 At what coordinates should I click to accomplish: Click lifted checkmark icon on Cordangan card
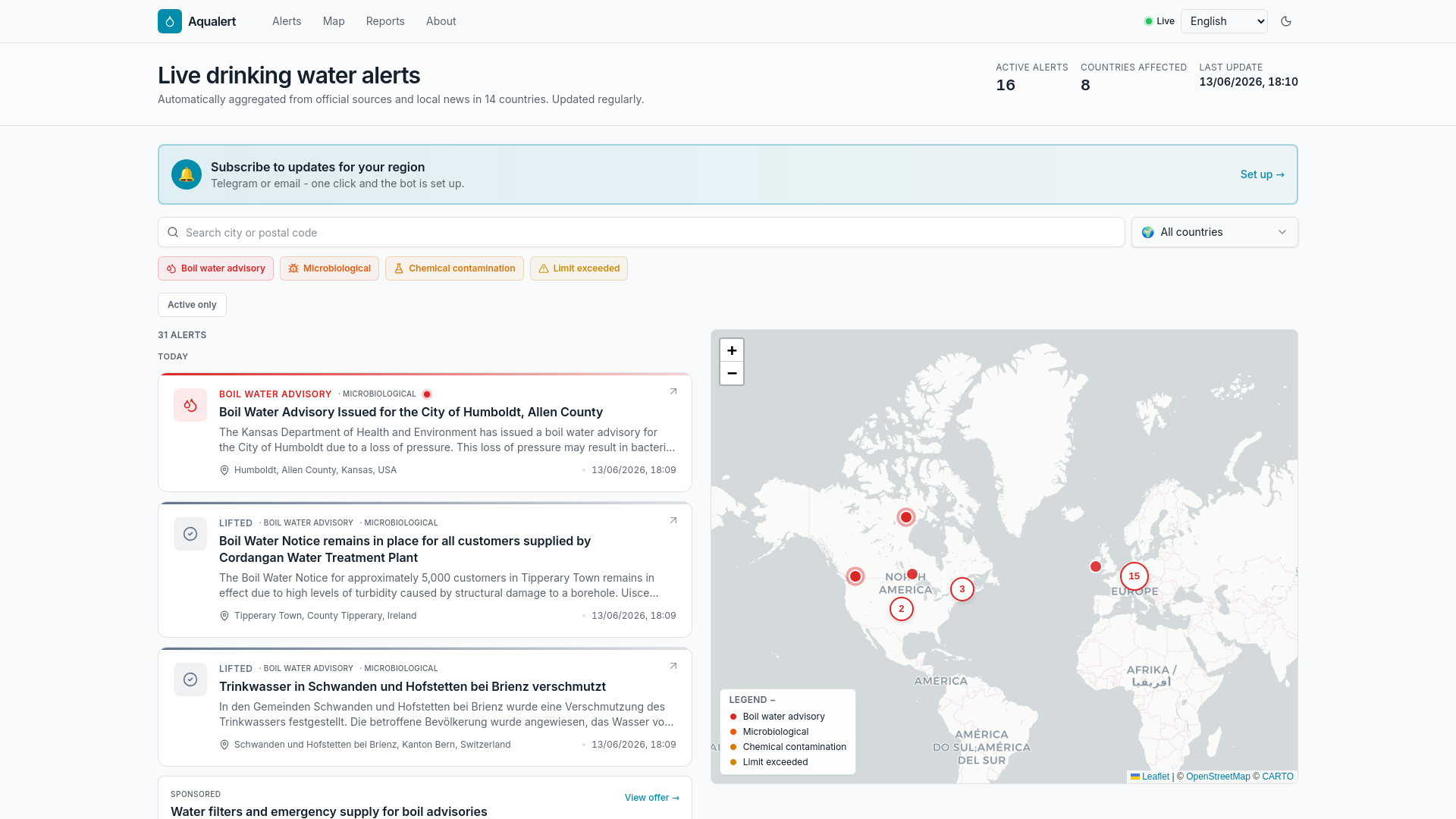pos(190,534)
